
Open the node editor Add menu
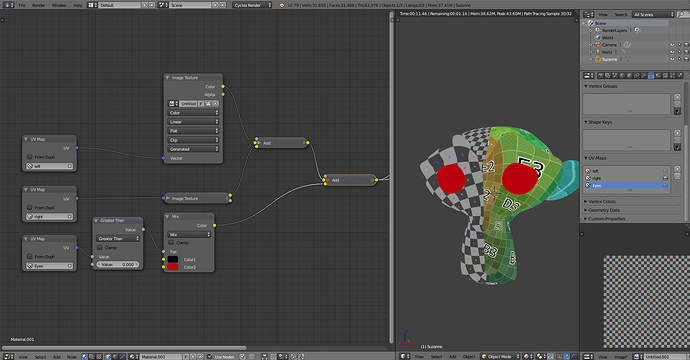[x=57, y=356]
